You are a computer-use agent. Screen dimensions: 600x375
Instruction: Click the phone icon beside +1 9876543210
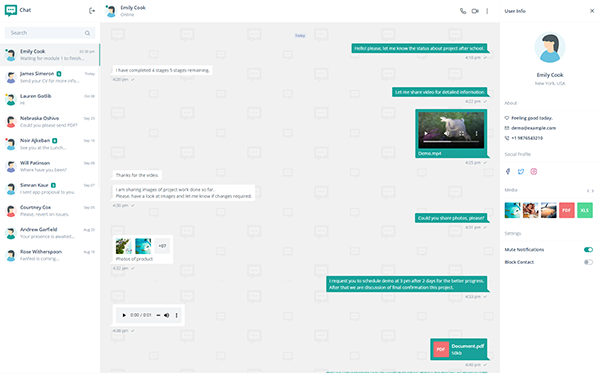click(507, 138)
